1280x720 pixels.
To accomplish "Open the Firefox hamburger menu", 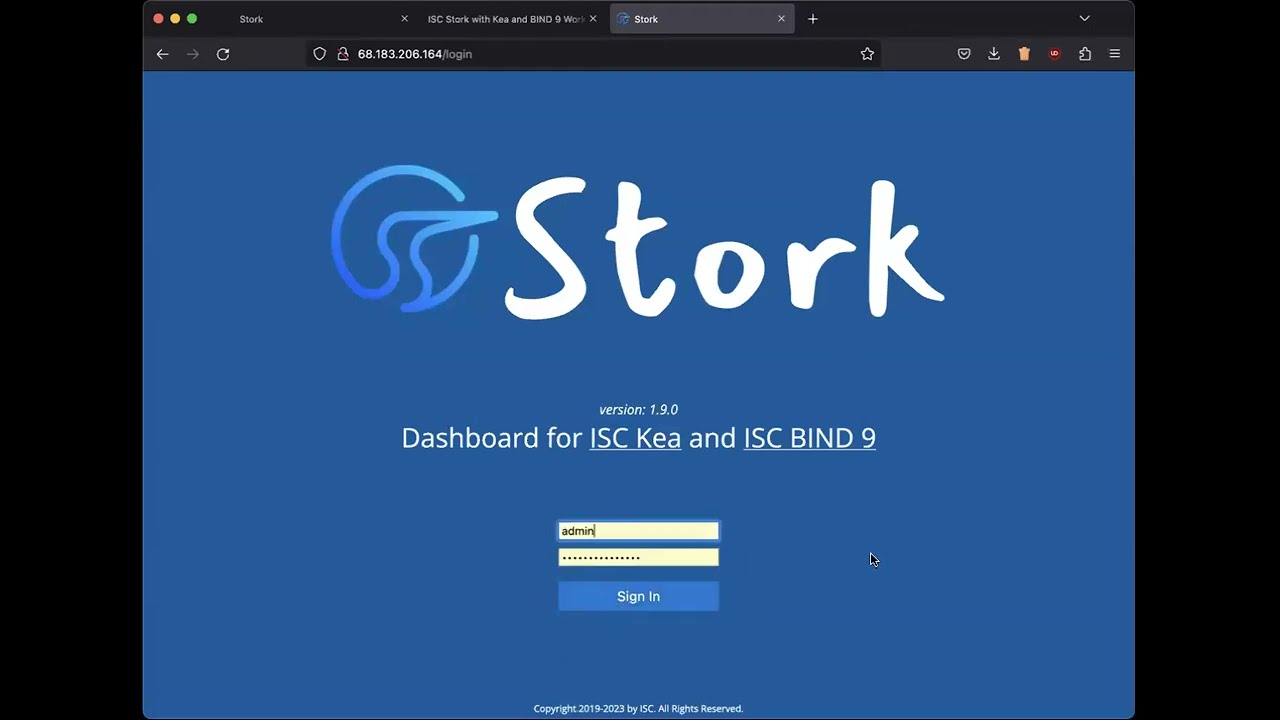I will (x=1115, y=54).
